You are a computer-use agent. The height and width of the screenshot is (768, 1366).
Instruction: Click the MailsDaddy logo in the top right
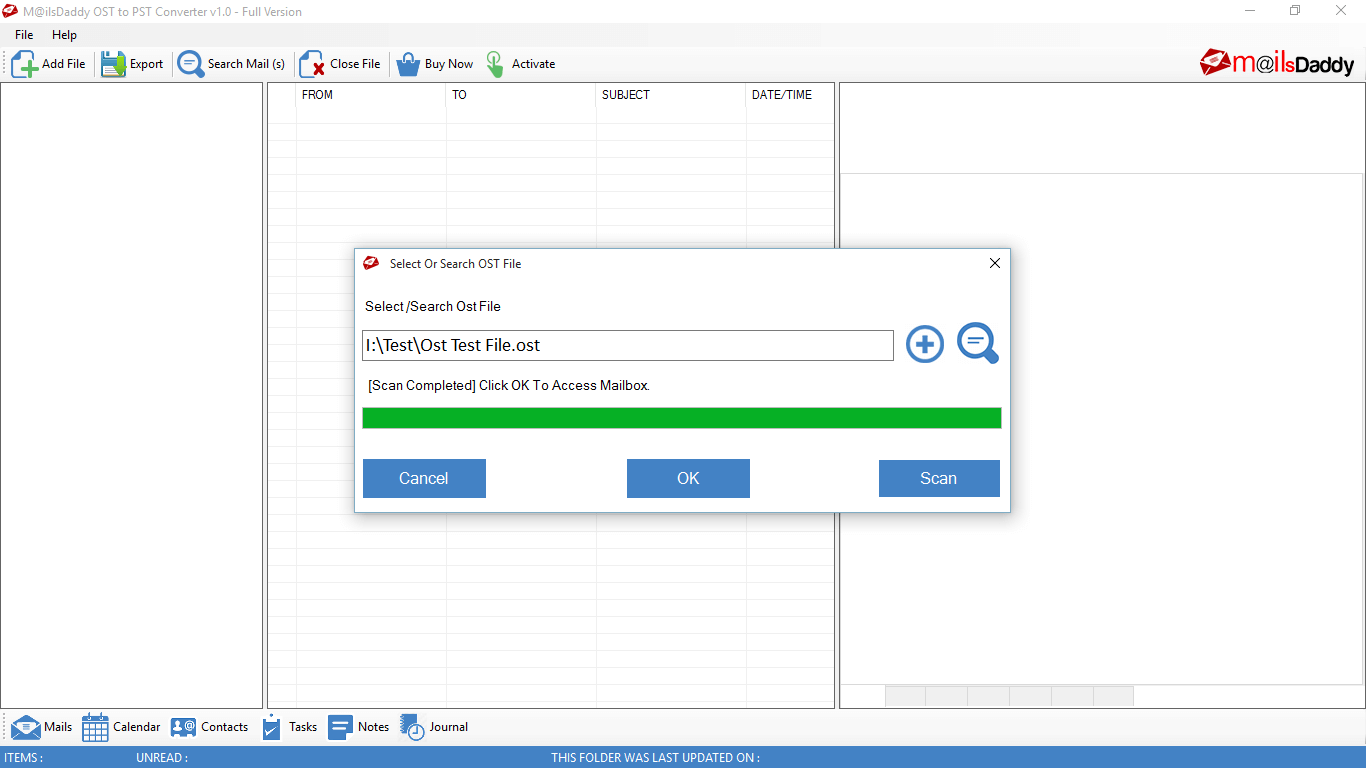click(1277, 63)
